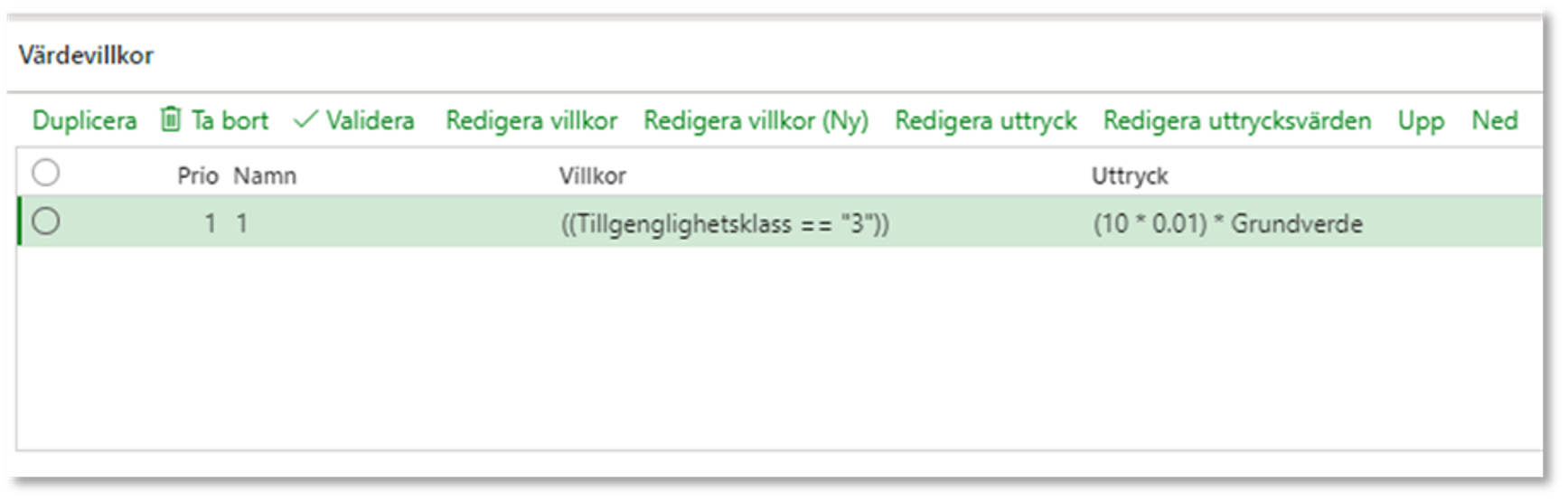The width and height of the screenshot is (1568, 501).
Task: Select the Grundverde expression cell
Action: point(1227,223)
